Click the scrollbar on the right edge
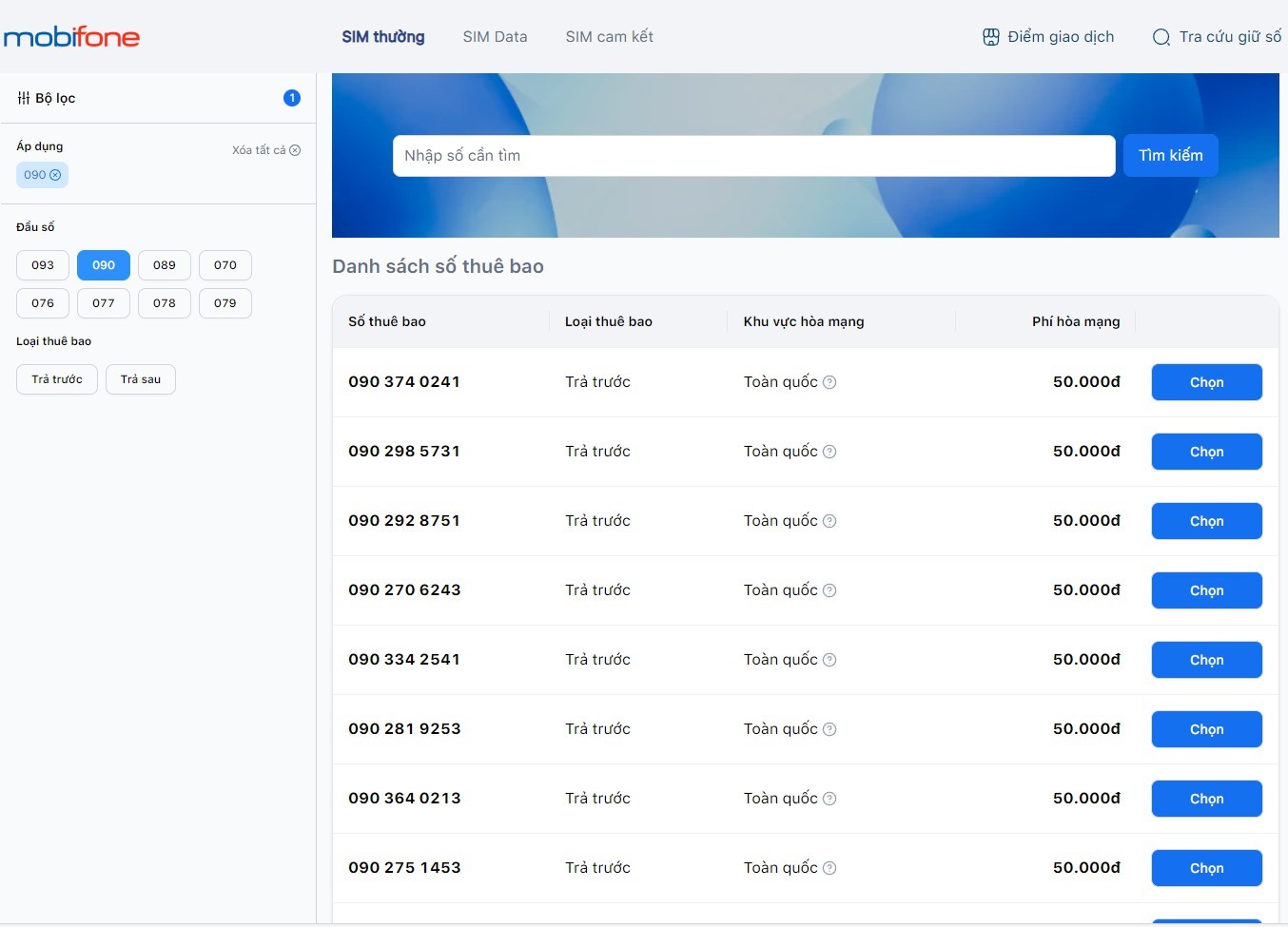Viewport: 1288px width, 927px height. point(1283,475)
